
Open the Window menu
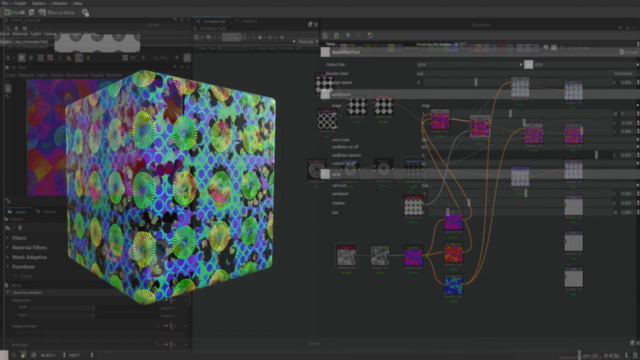(x=60, y=3)
